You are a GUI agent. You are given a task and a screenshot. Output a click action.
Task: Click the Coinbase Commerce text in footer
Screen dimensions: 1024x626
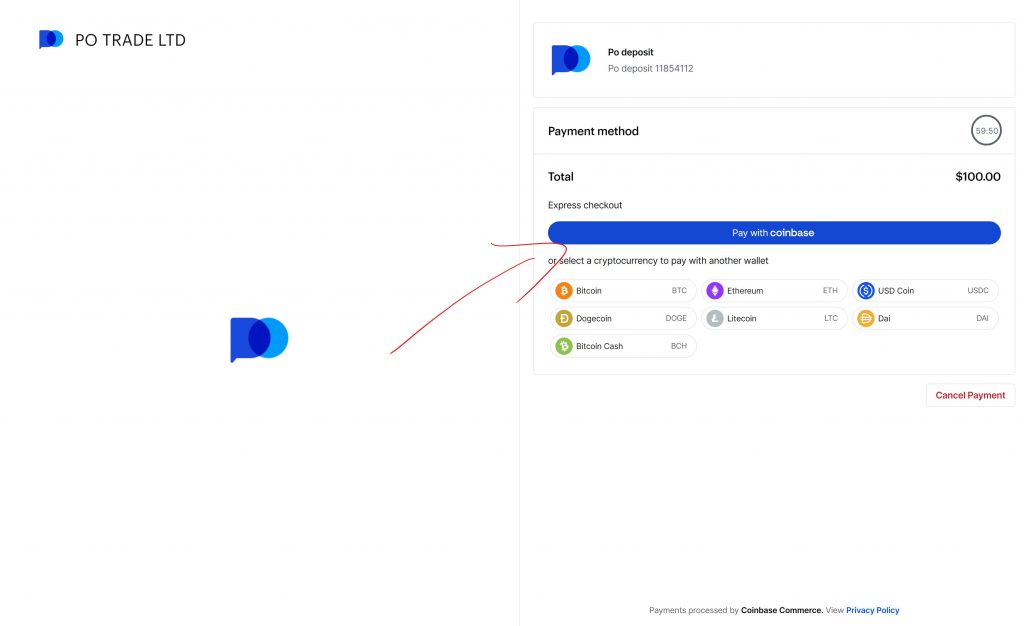click(782, 610)
